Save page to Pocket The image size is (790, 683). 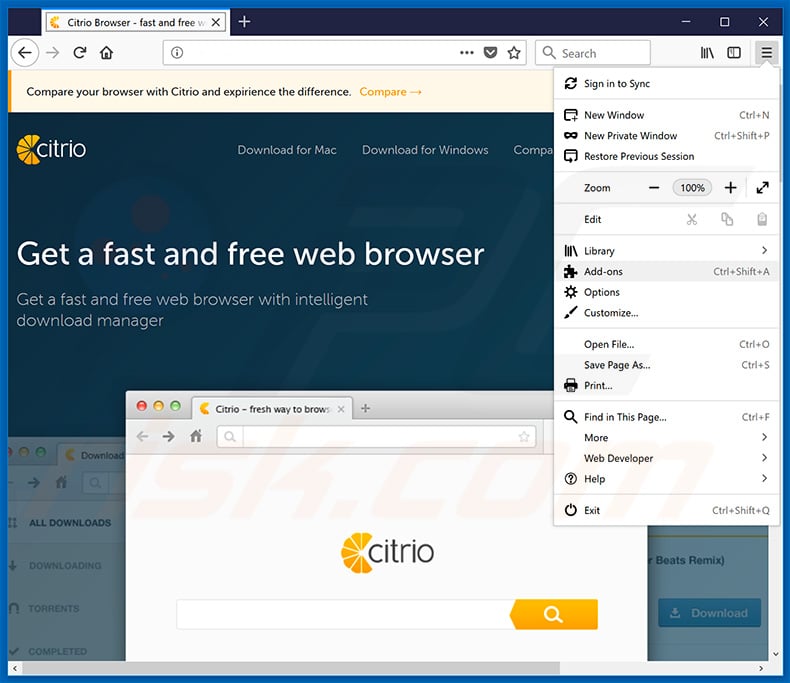click(490, 52)
